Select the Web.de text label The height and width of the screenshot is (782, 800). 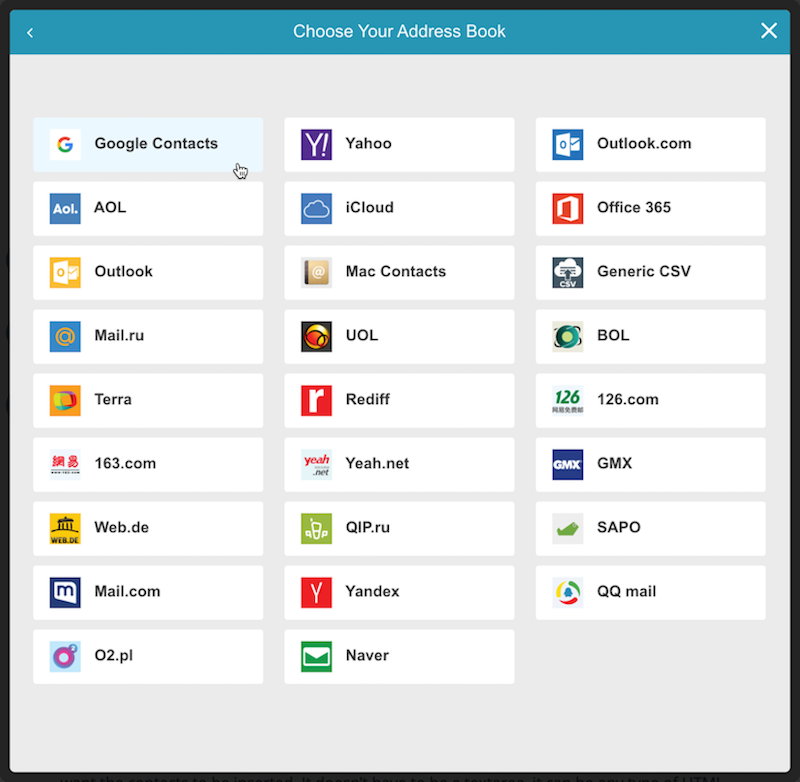121,527
